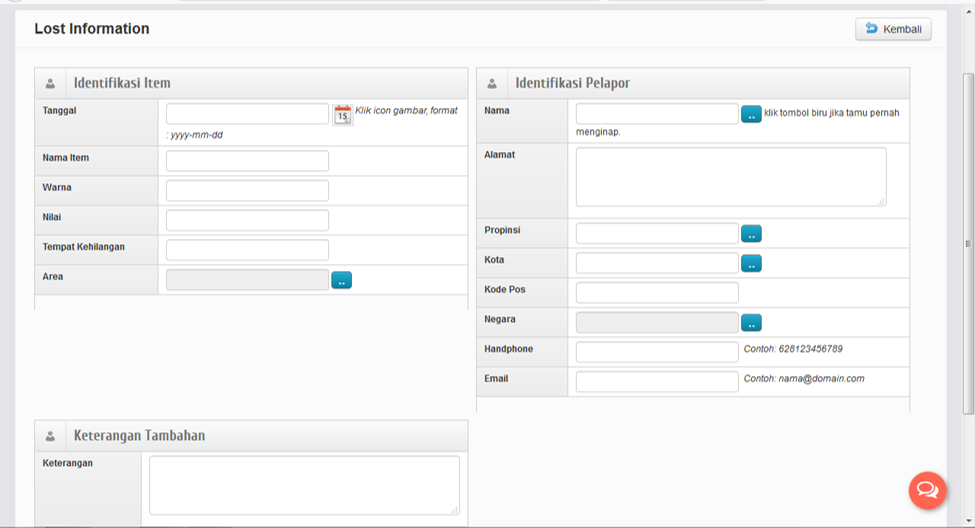This screenshot has height=528, width=975.
Task: Click into the Warna text field
Action: (x=247, y=190)
